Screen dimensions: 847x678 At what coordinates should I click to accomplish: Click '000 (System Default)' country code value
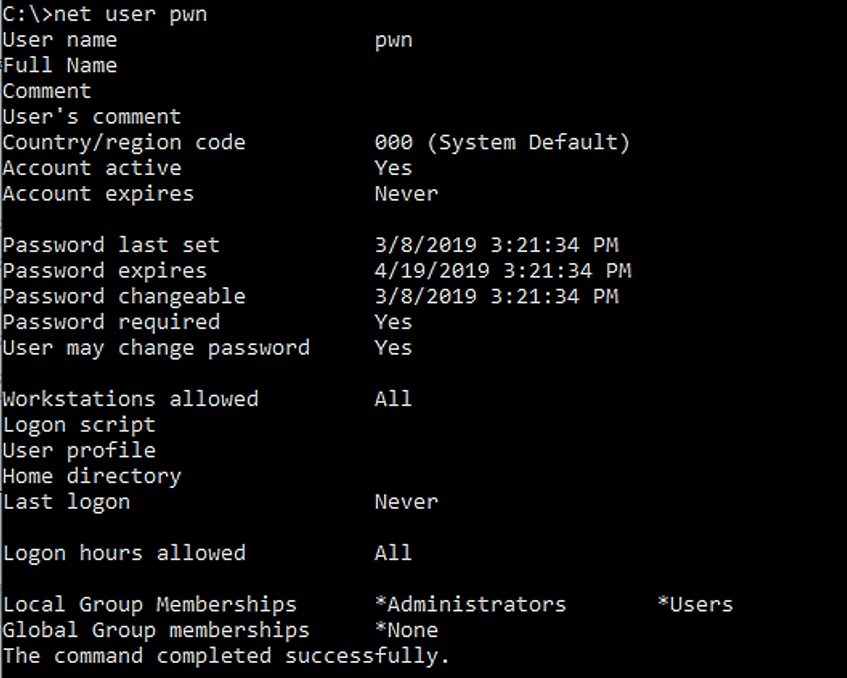tap(502, 143)
